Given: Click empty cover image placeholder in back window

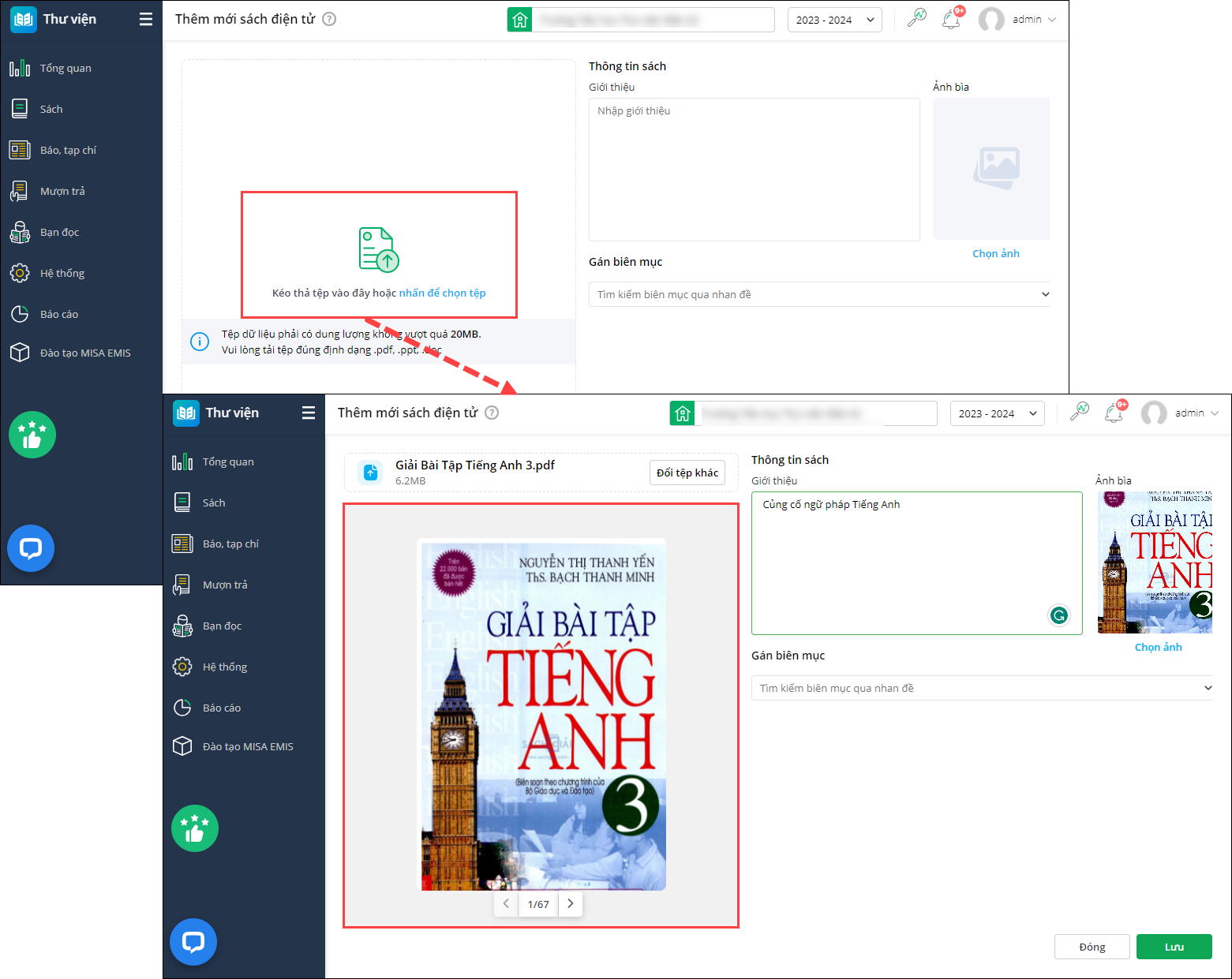Looking at the screenshot, I should click(991, 169).
